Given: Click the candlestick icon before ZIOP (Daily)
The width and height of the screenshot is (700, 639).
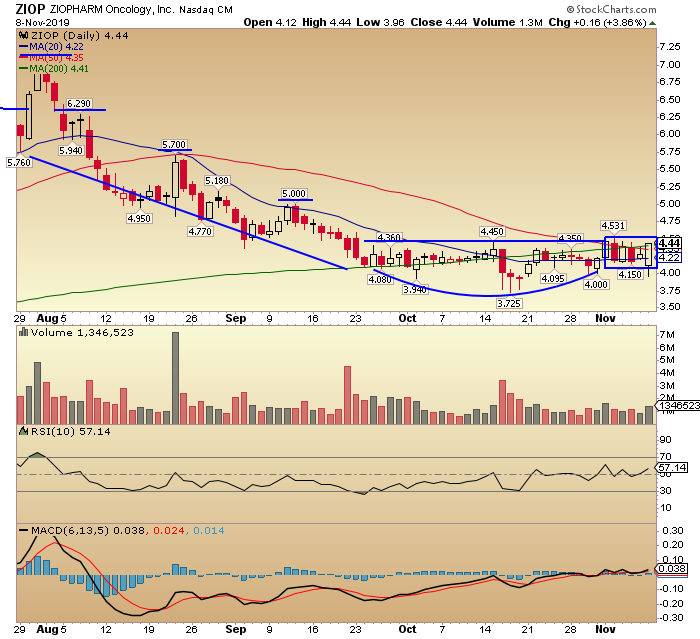Looking at the screenshot, I should point(24,35).
